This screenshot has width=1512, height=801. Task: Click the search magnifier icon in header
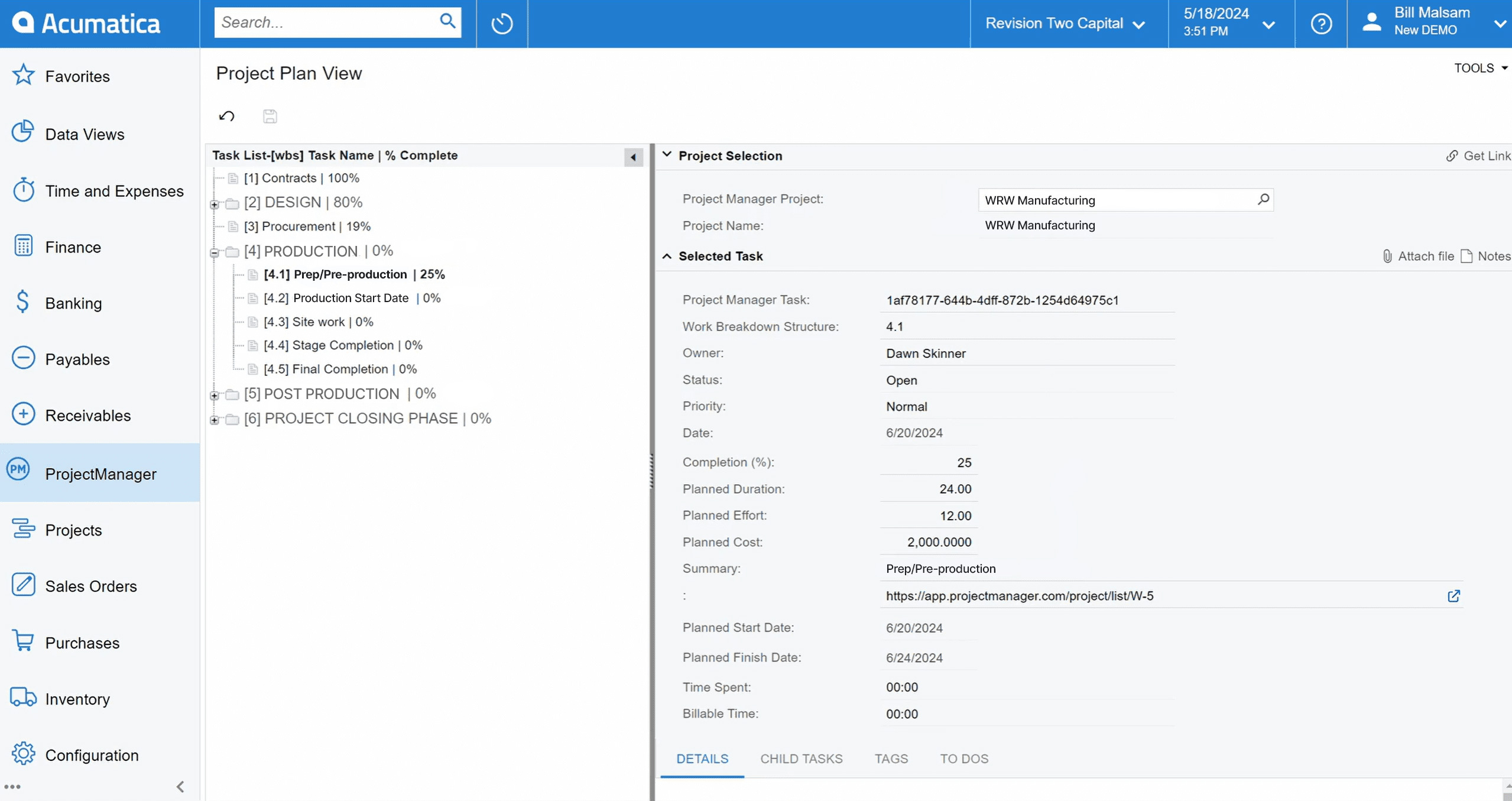point(447,22)
